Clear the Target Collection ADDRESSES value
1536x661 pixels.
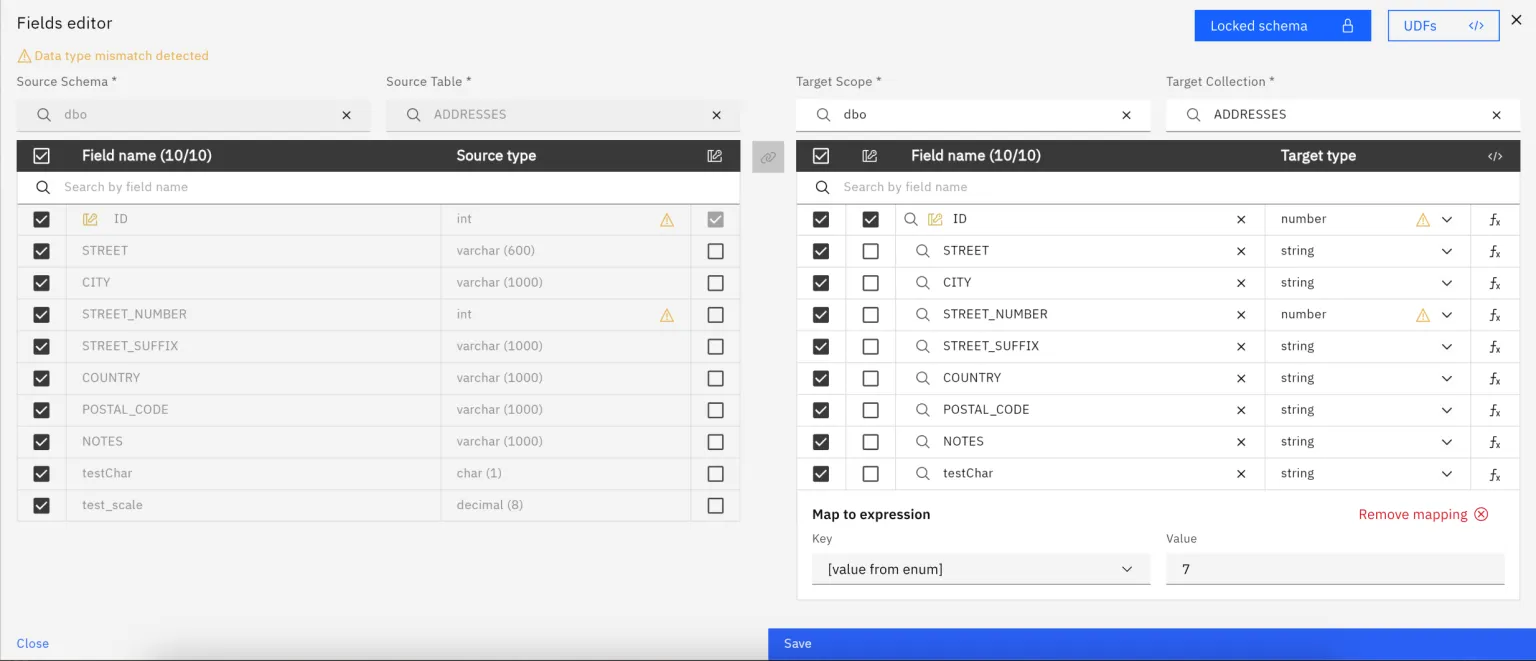click(1496, 115)
